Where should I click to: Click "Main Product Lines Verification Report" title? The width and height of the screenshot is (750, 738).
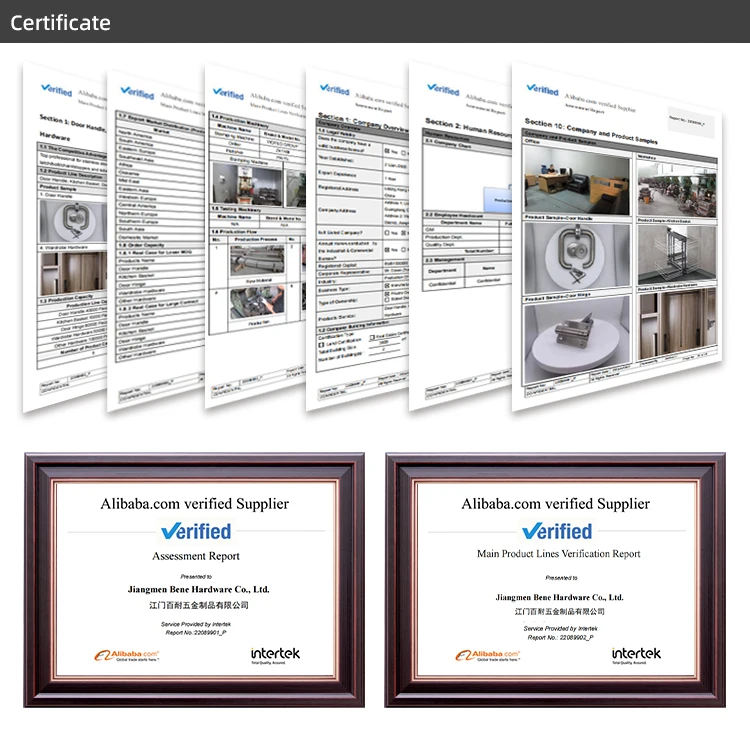click(558, 553)
